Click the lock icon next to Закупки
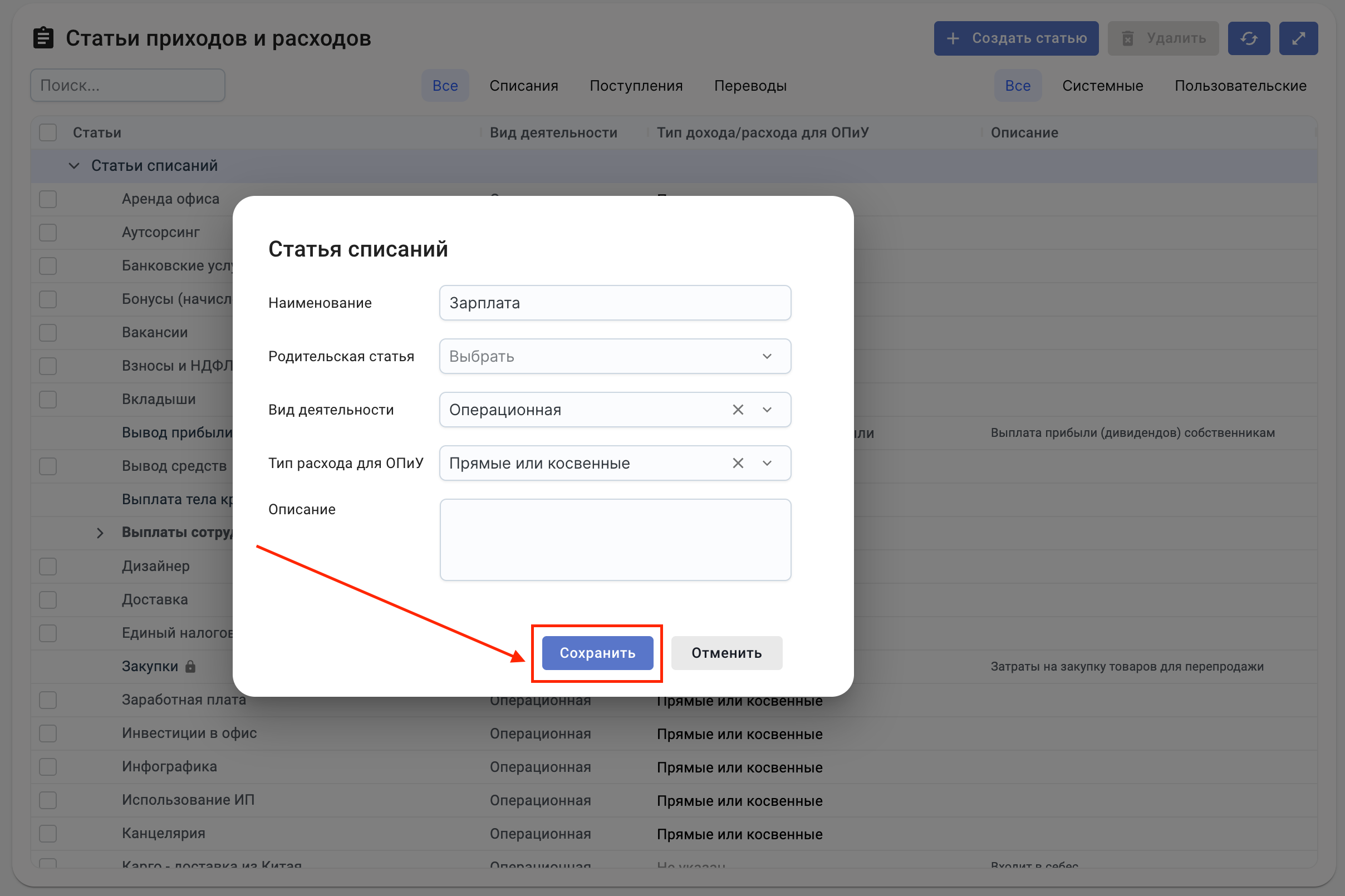 (x=191, y=666)
